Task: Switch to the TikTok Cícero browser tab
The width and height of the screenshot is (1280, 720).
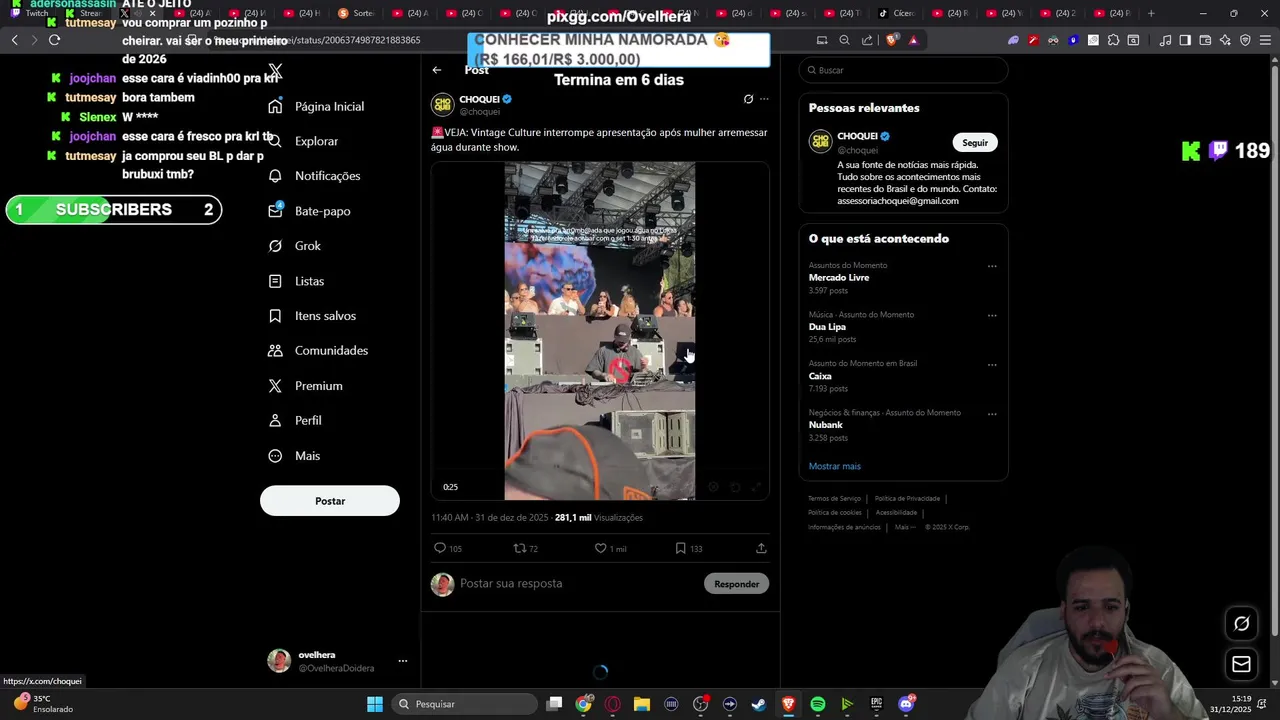Action: click(897, 14)
